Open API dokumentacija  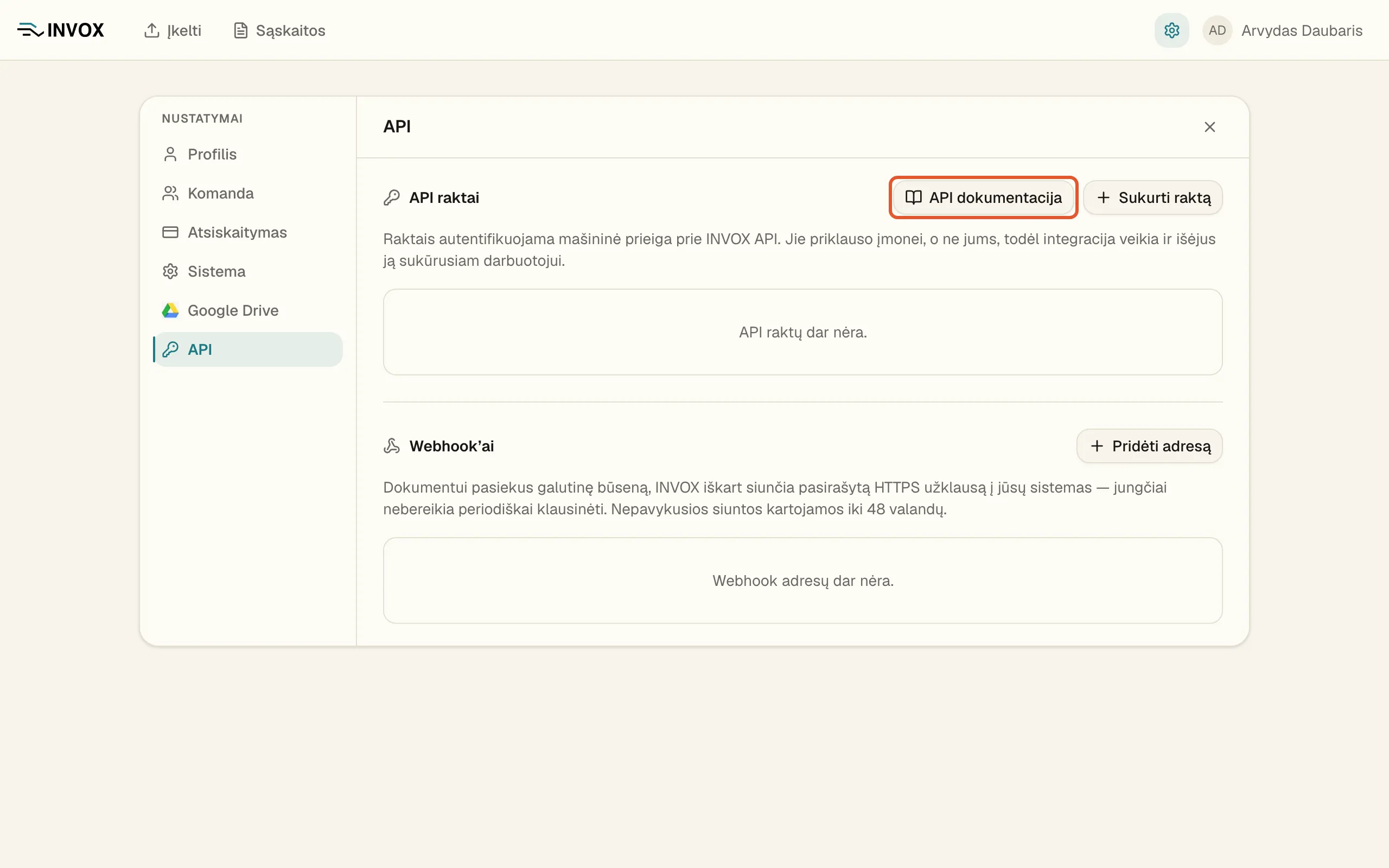coord(983,197)
